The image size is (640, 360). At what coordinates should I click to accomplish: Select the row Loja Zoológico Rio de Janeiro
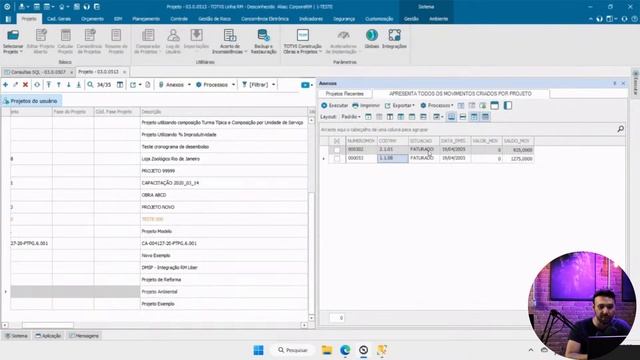pyautogui.click(x=158, y=159)
